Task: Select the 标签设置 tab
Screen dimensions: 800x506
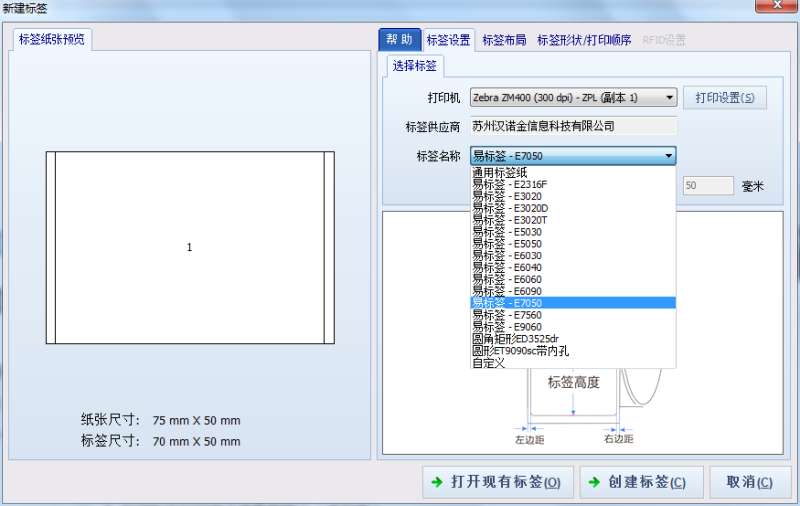Action: (448, 41)
